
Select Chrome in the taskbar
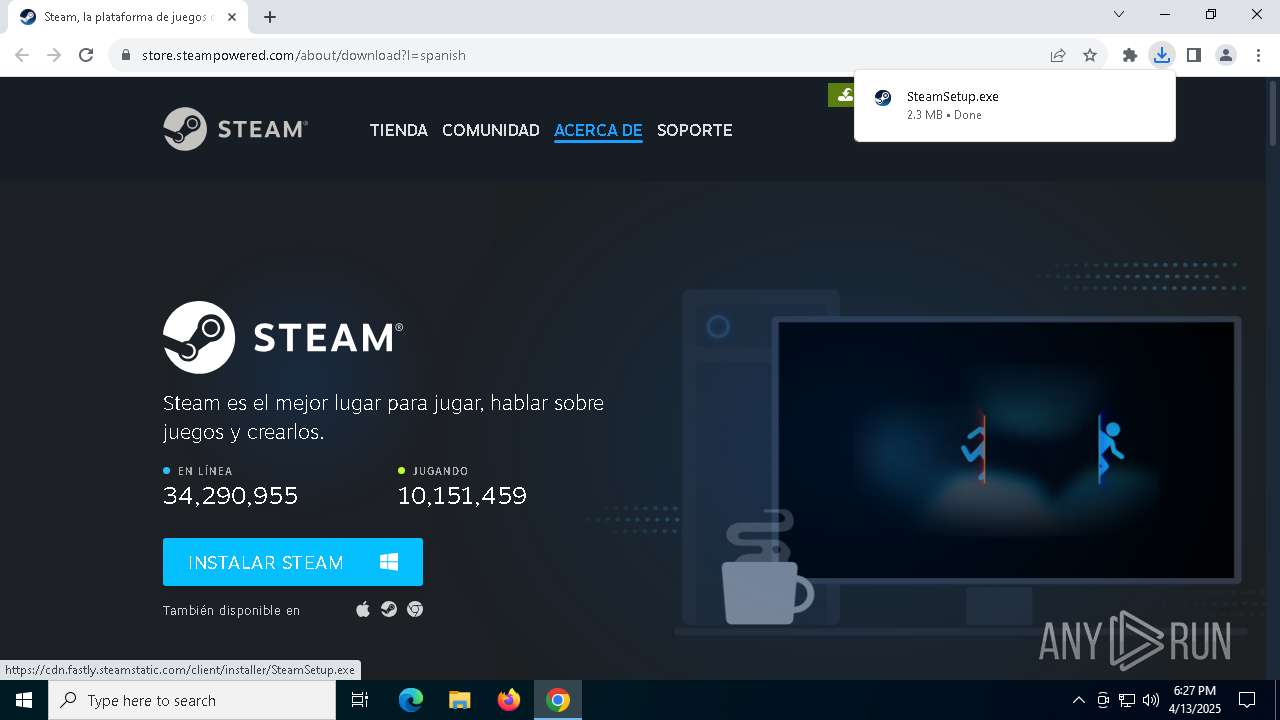pyautogui.click(x=558, y=700)
